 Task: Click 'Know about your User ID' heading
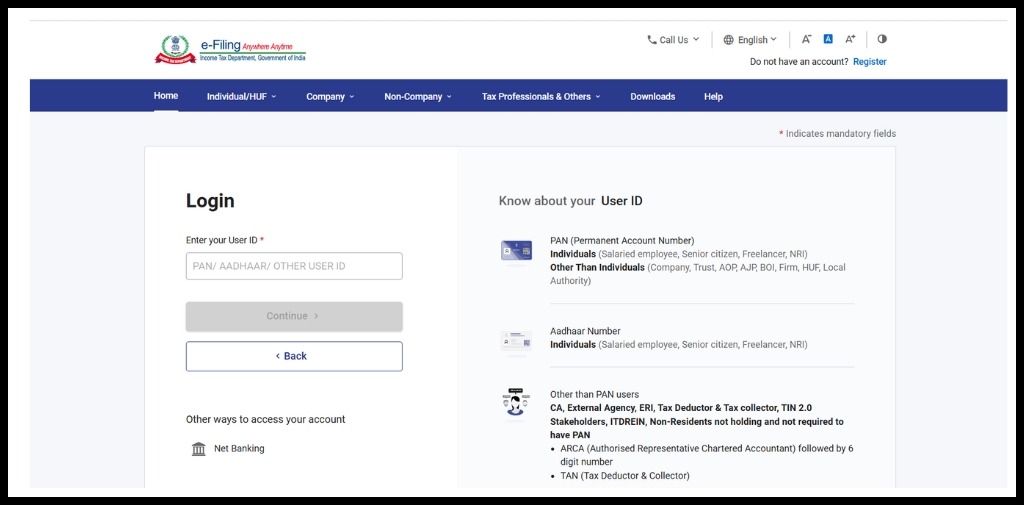point(571,201)
